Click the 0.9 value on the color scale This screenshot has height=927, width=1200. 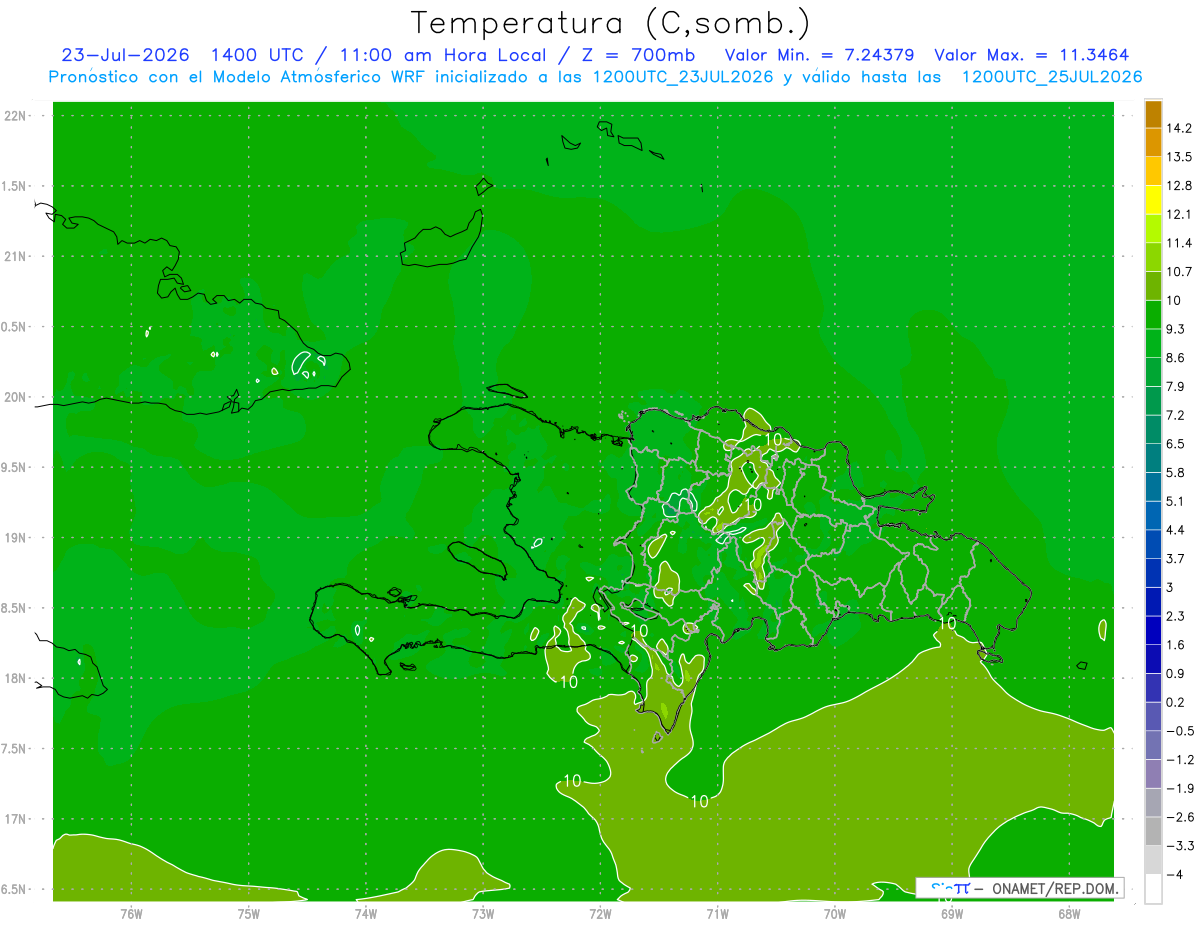[1177, 673]
